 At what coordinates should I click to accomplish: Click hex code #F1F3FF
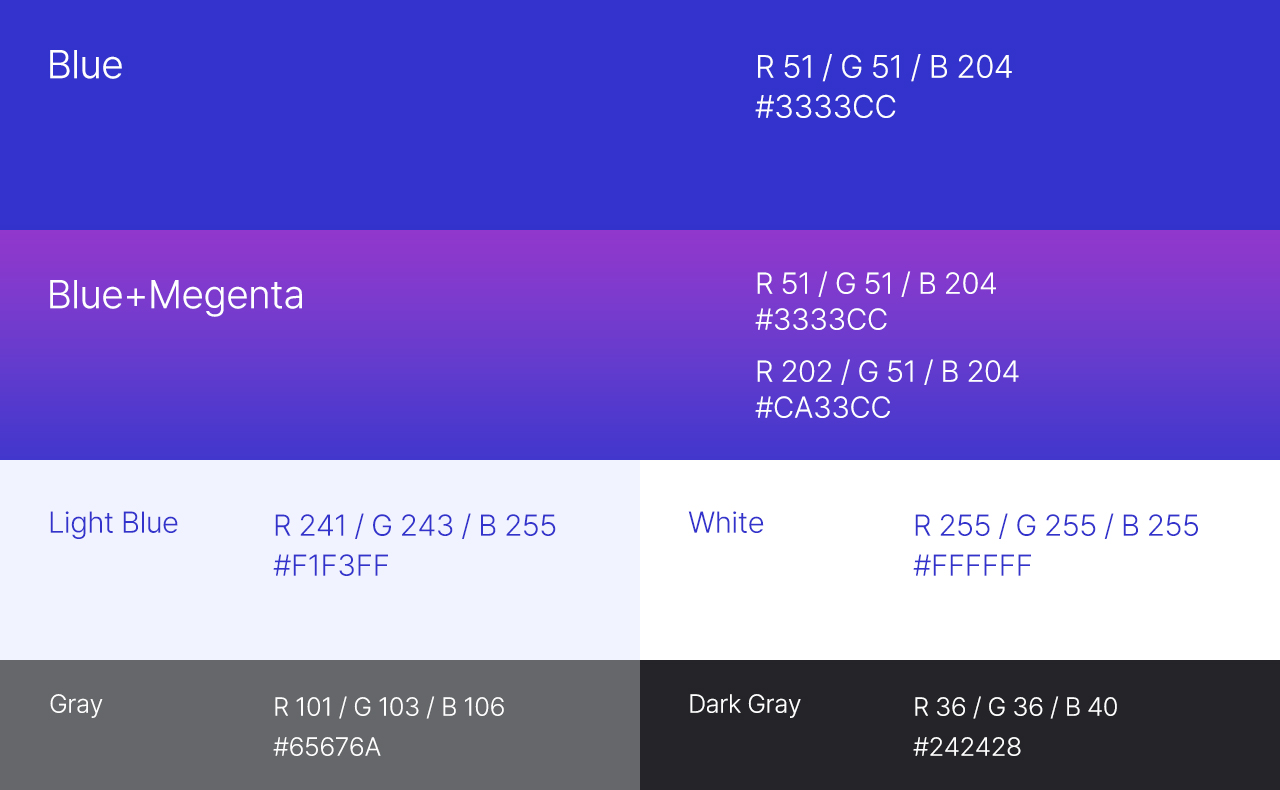(x=331, y=566)
